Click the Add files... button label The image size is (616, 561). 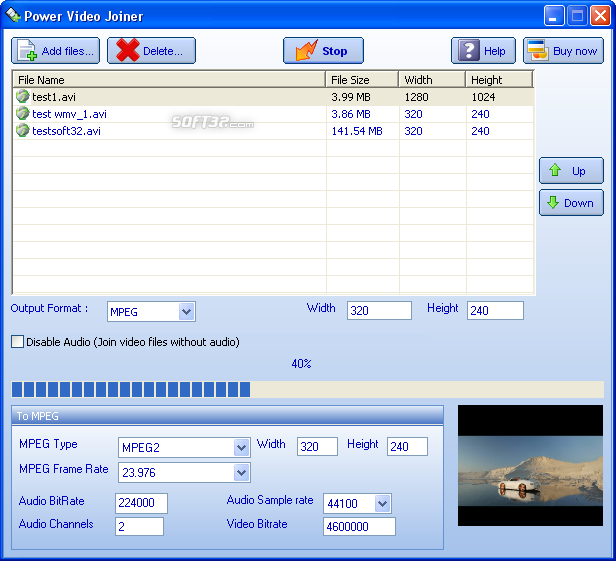tap(68, 51)
